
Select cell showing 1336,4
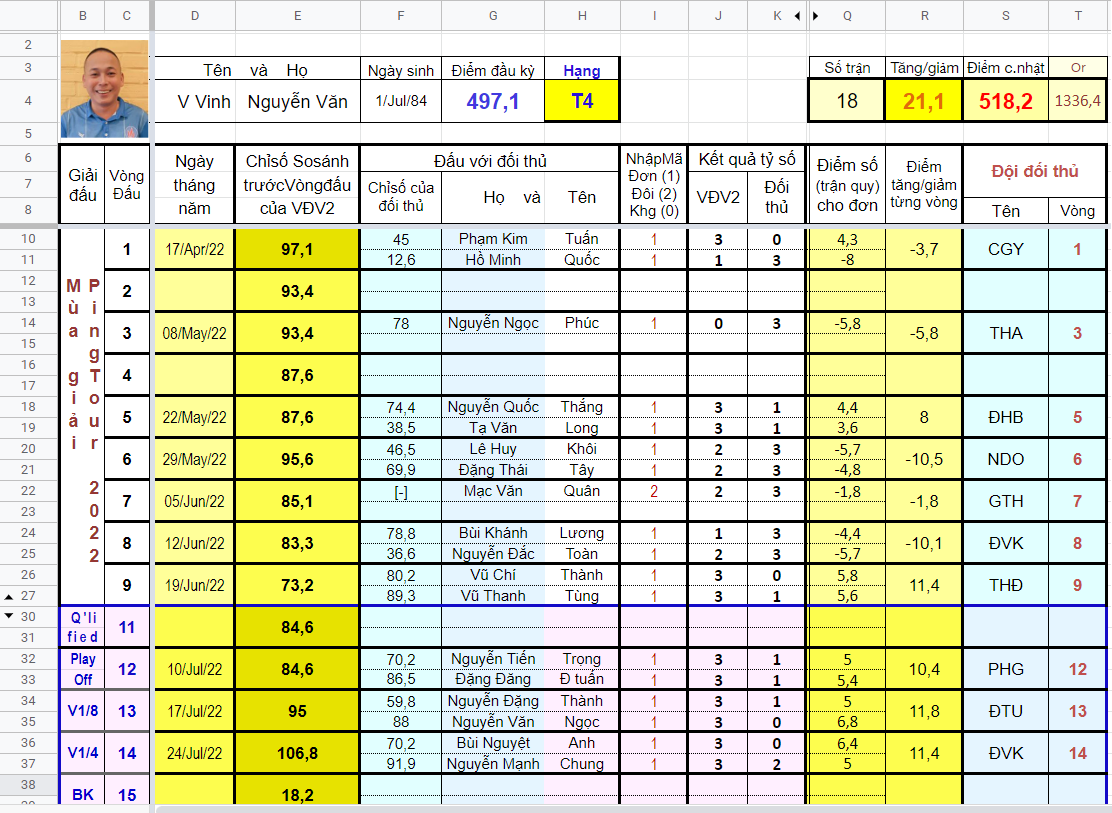click(x=1077, y=101)
